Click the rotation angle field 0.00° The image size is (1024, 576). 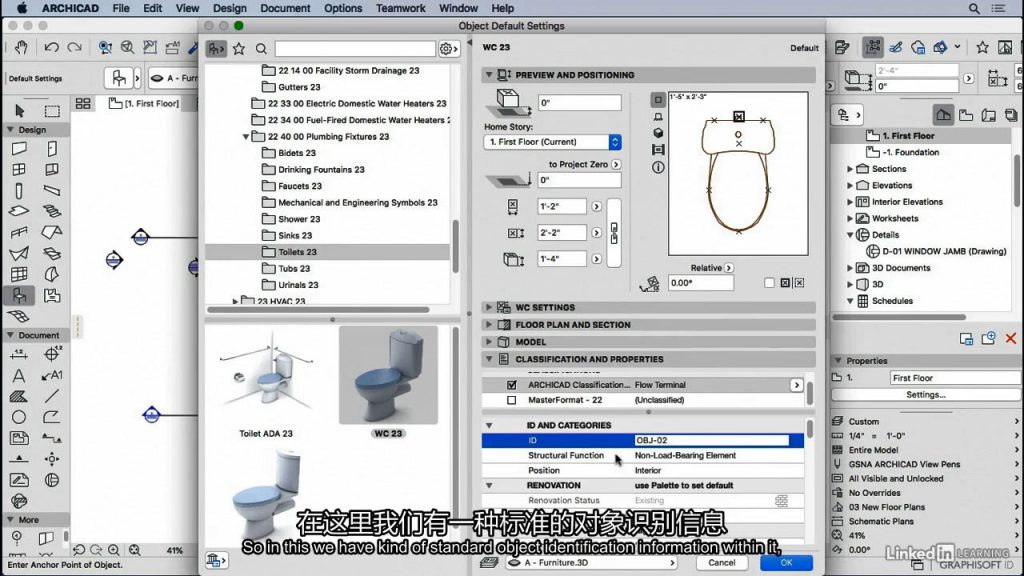700,283
